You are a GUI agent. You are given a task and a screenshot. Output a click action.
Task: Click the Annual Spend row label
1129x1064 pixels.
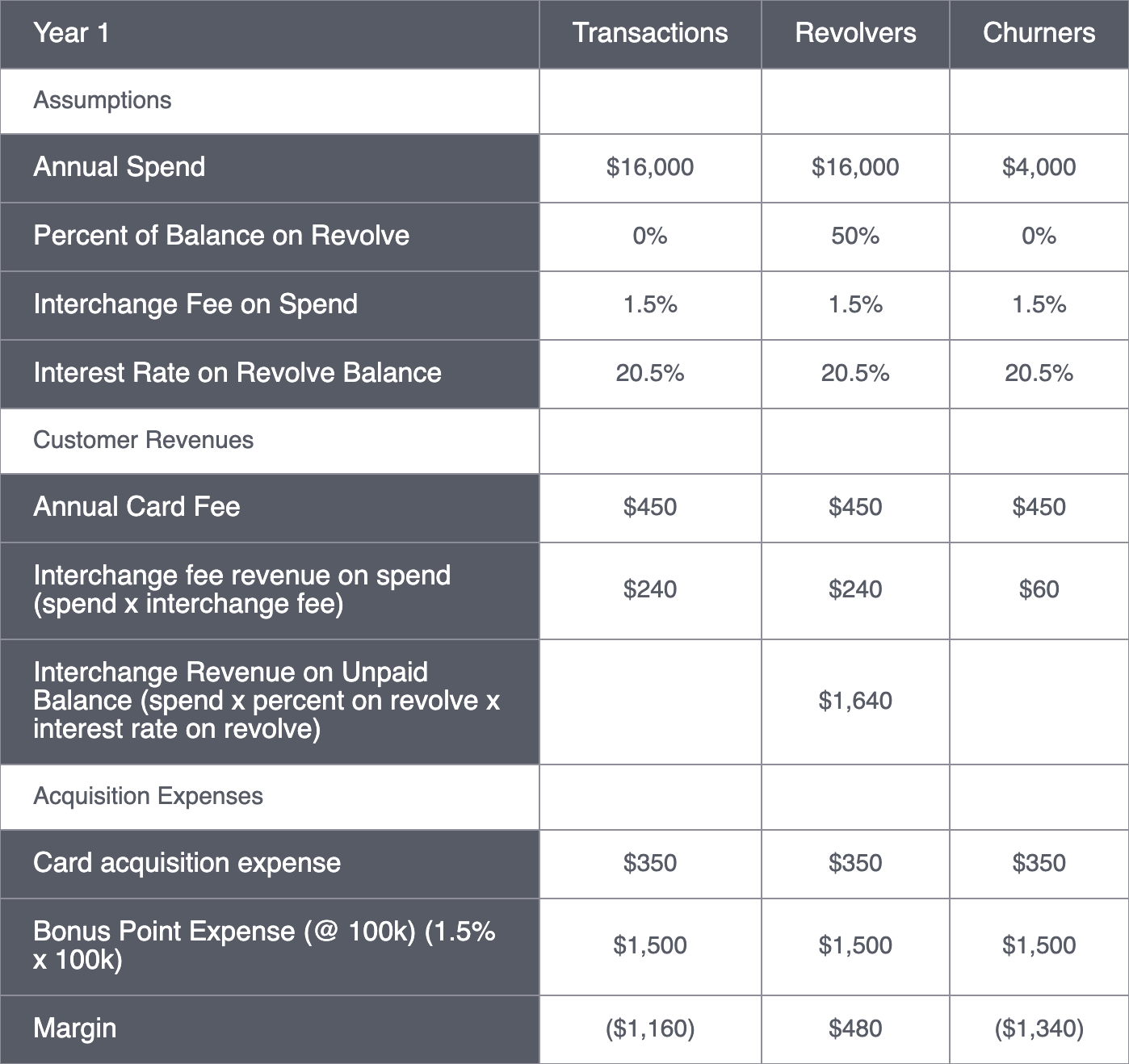(120, 167)
